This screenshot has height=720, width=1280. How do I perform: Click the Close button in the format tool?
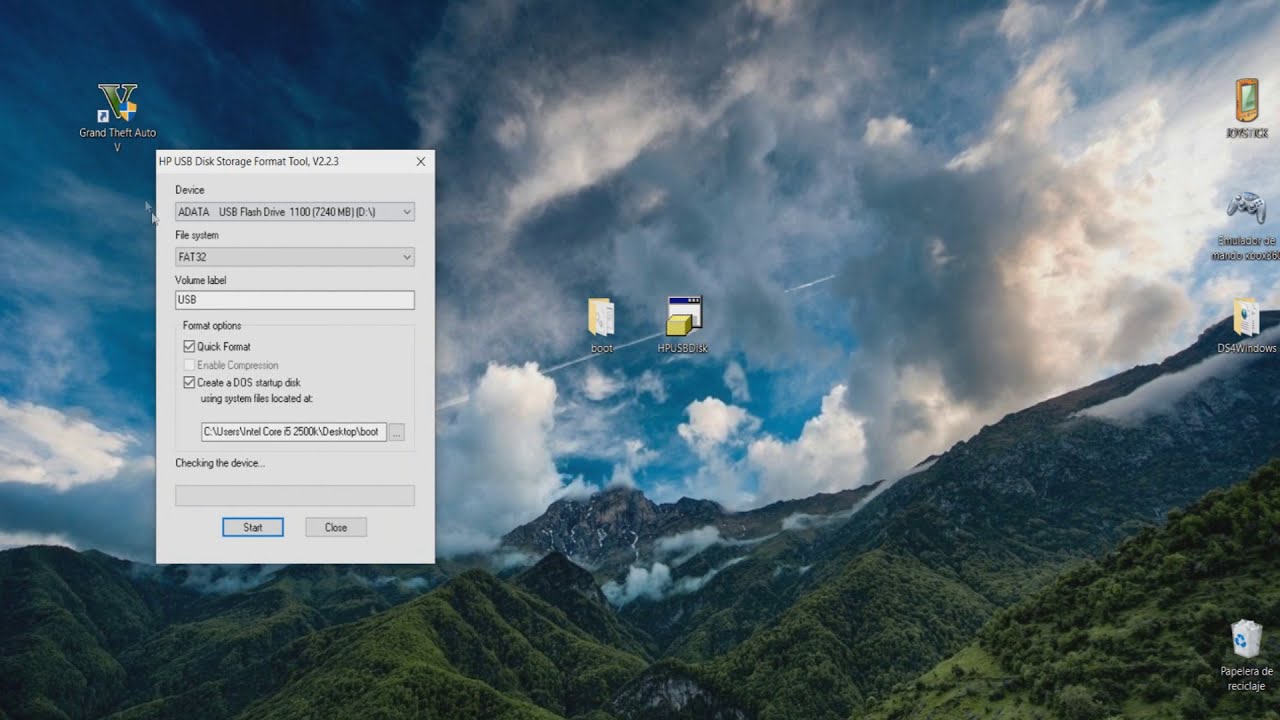(336, 527)
